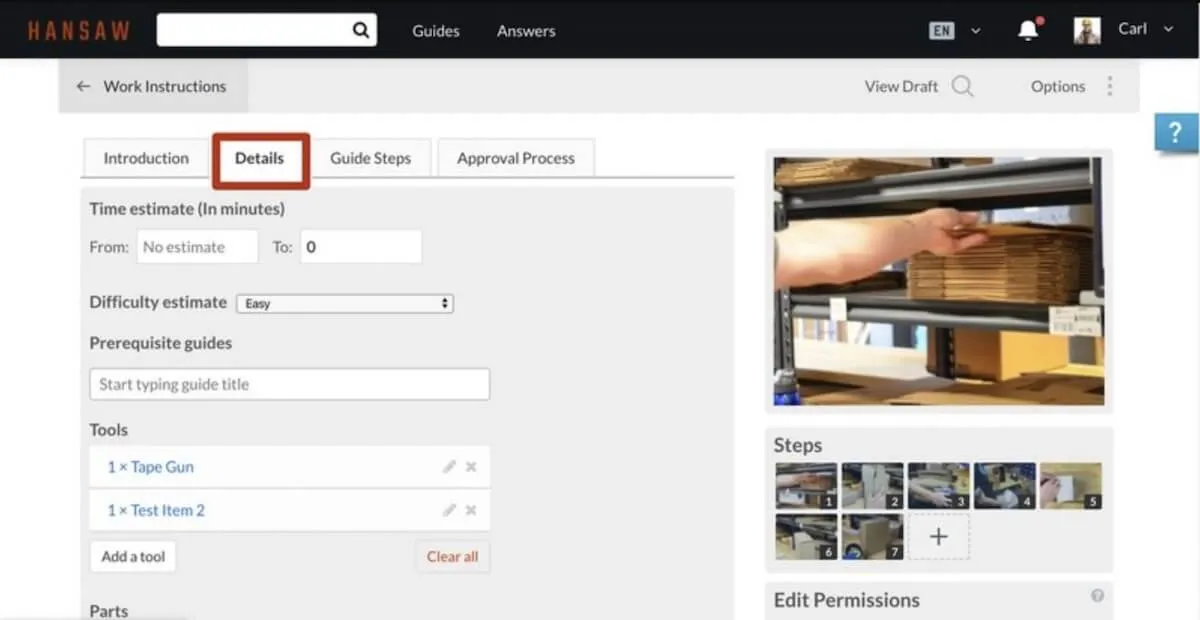Click the Edit Permissions heading
1200x620 pixels.
tap(846, 600)
